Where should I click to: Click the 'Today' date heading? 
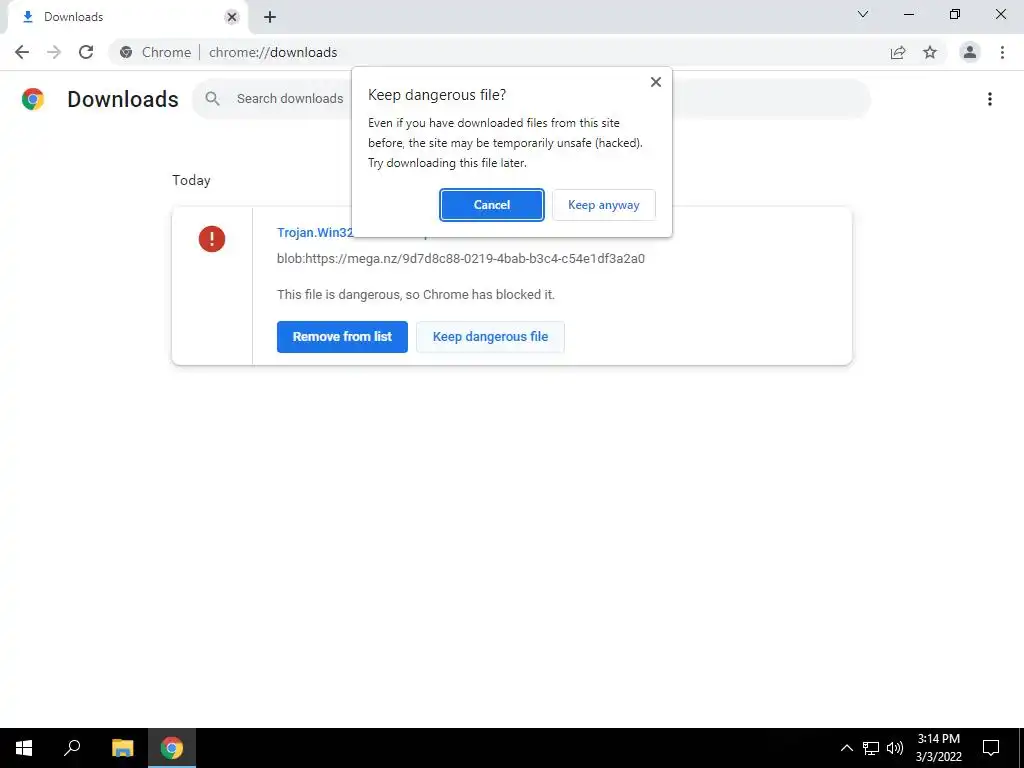pos(191,180)
